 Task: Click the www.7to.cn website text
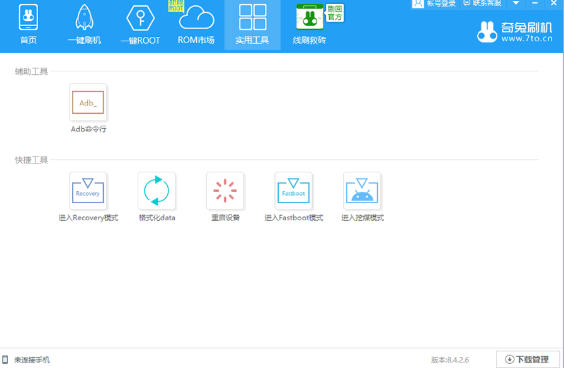click(x=527, y=38)
